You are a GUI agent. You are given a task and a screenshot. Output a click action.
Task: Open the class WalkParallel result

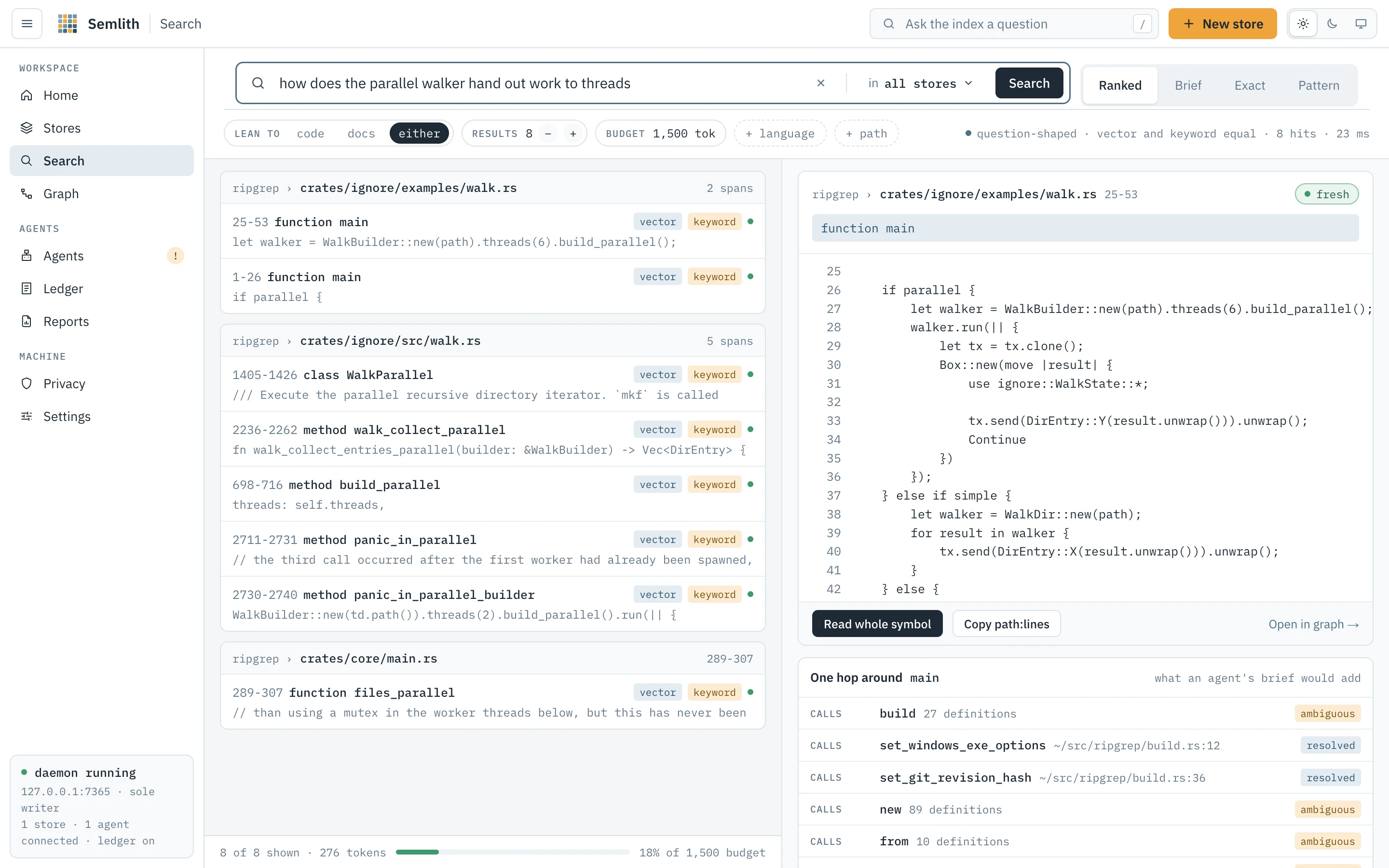[x=492, y=384]
